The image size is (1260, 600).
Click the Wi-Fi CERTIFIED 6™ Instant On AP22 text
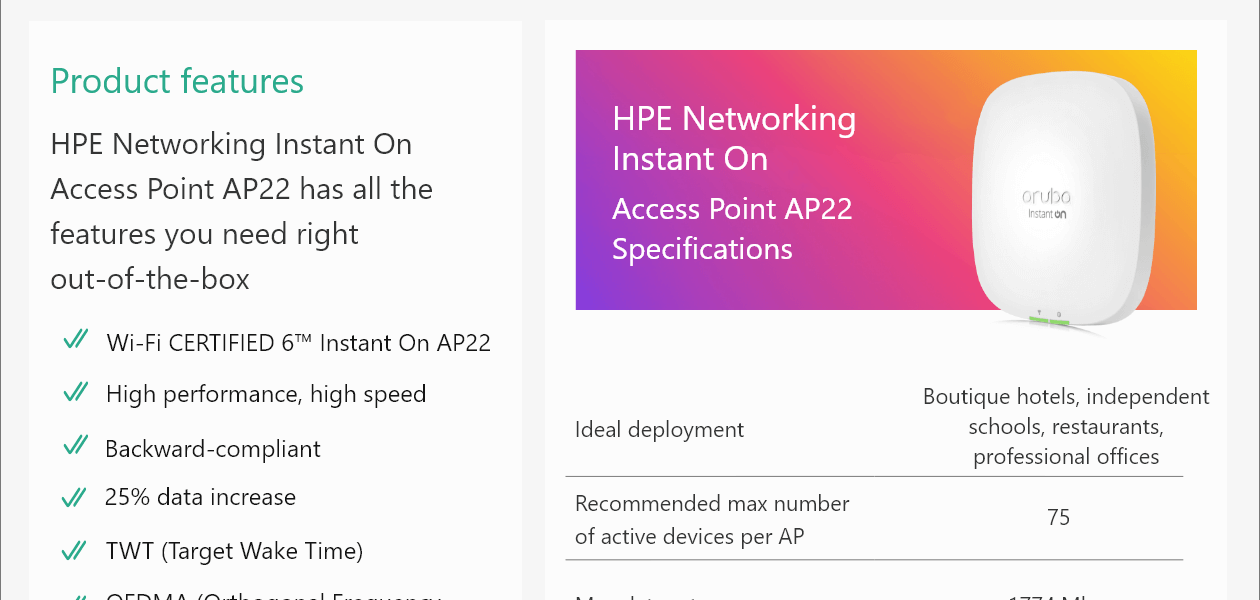point(298,343)
